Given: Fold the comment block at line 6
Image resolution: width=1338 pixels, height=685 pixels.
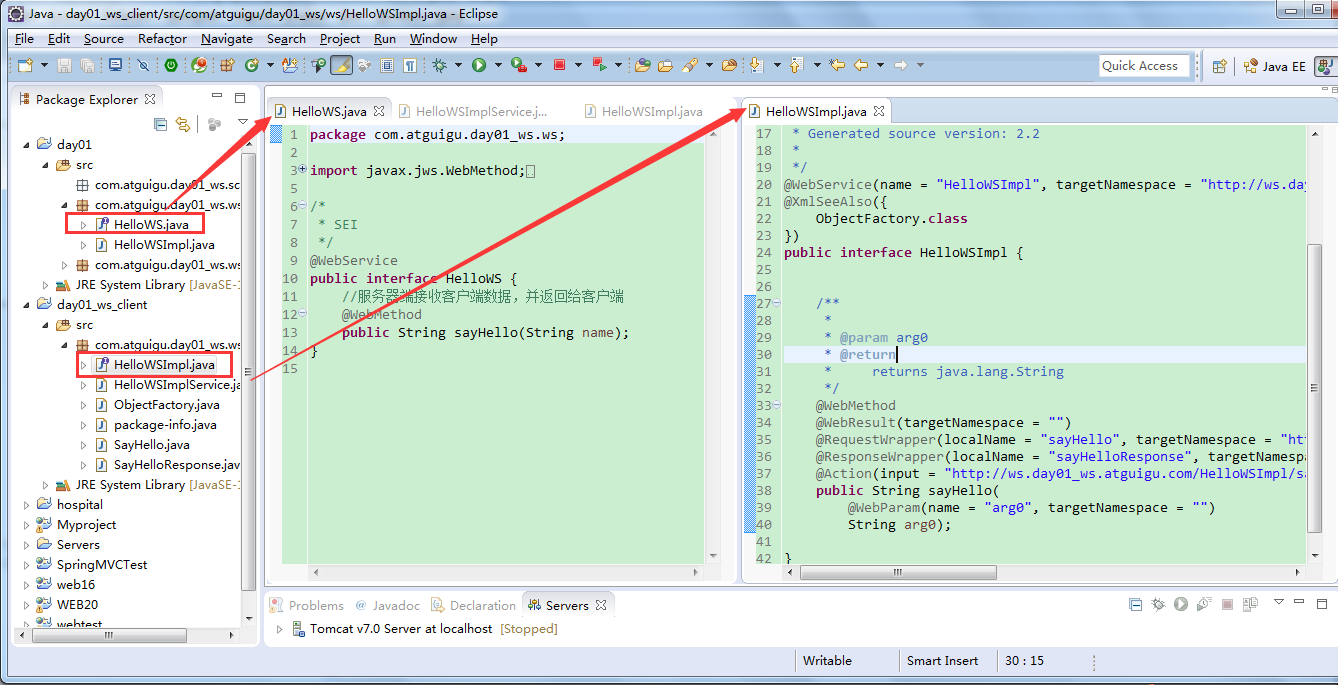Looking at the screenshot, I should pos(303,206).
